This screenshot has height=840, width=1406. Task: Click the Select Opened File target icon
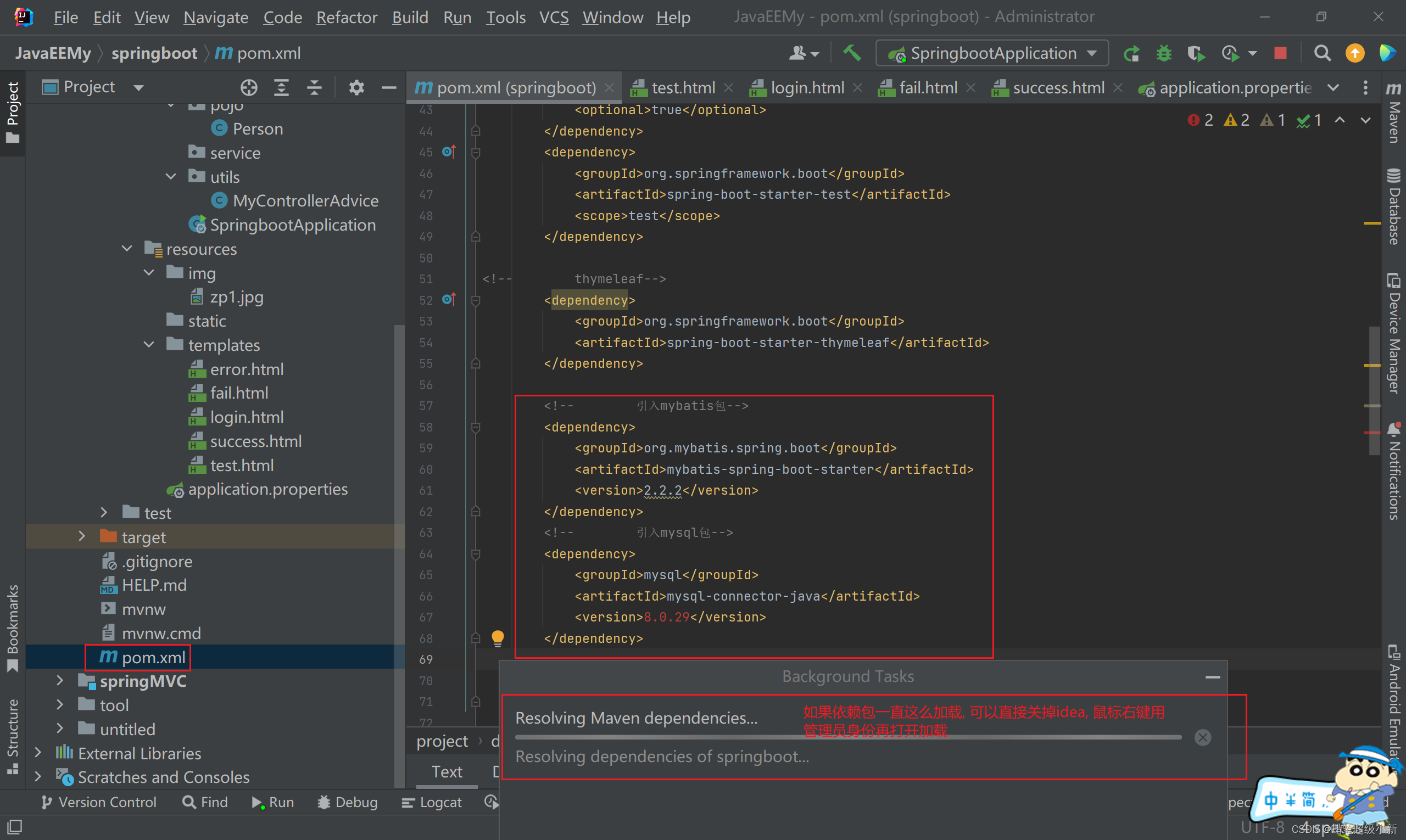(249, 87)
